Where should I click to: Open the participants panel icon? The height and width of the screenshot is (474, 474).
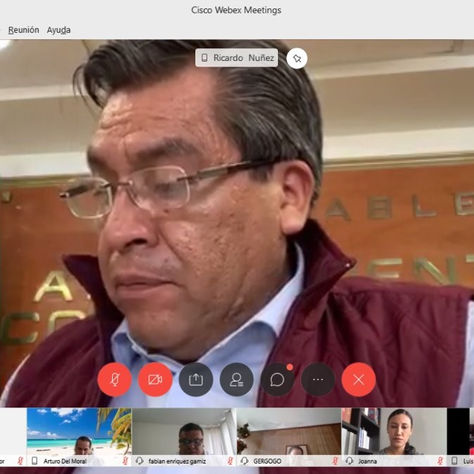(237, 380)
